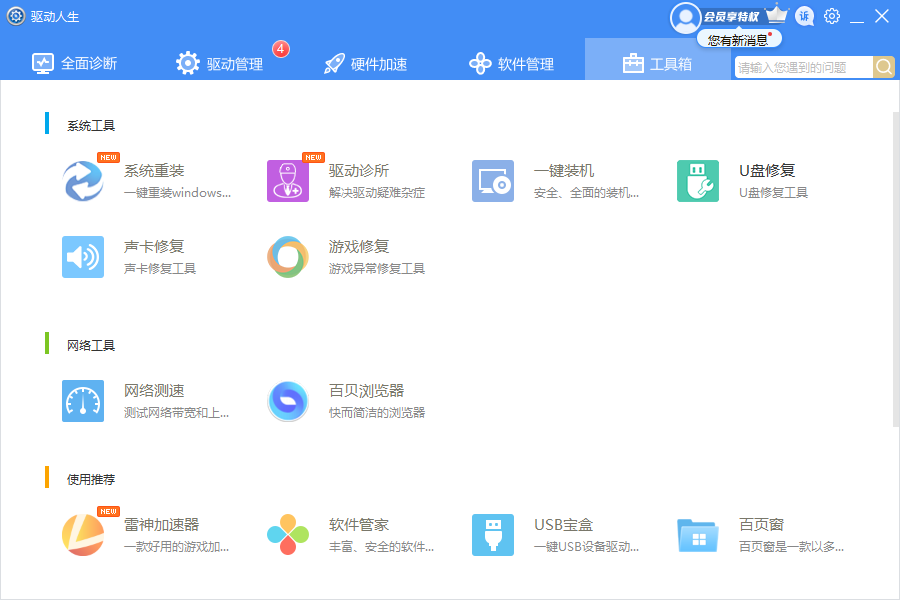Image resolution: width=900 pixels, height=600 pixels.
Task: Switch to the 全面诊断 tab
Action: pyautogui.click(x=75, y=64)
